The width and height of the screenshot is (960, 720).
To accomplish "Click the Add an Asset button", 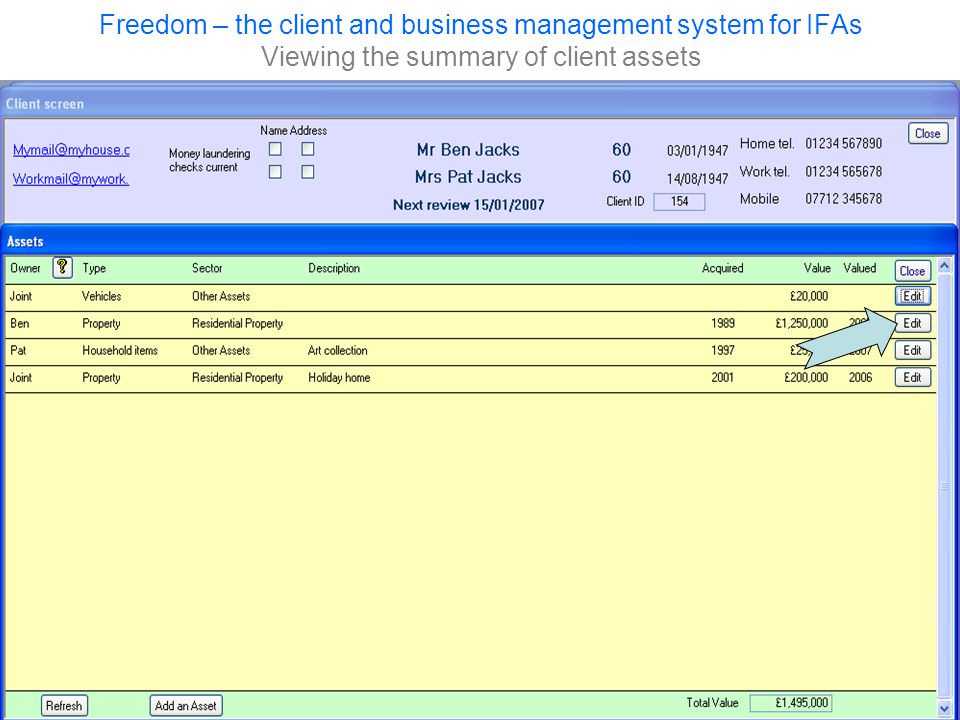I will pos(186,705).
